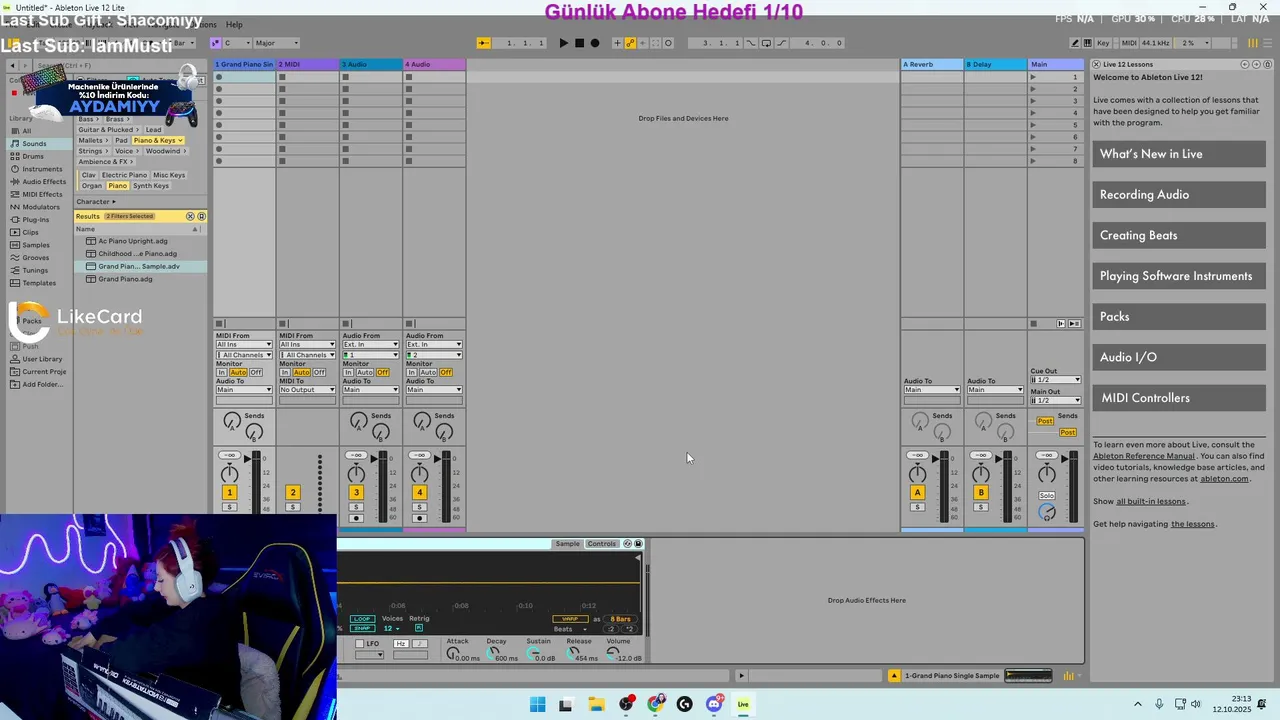Toggle Punch-In switch in control bar

750,43
